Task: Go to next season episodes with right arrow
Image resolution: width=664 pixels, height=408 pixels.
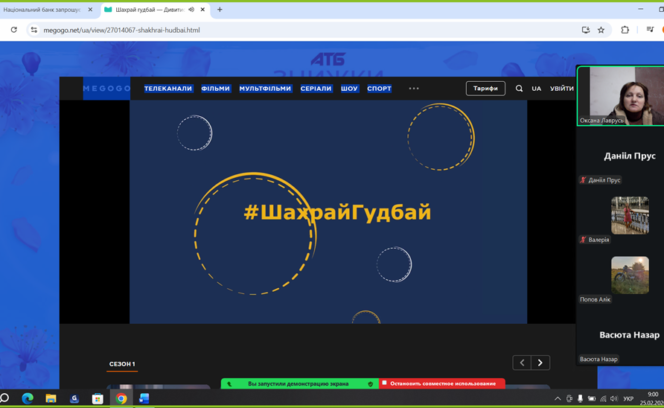Action: click(541, 363)
